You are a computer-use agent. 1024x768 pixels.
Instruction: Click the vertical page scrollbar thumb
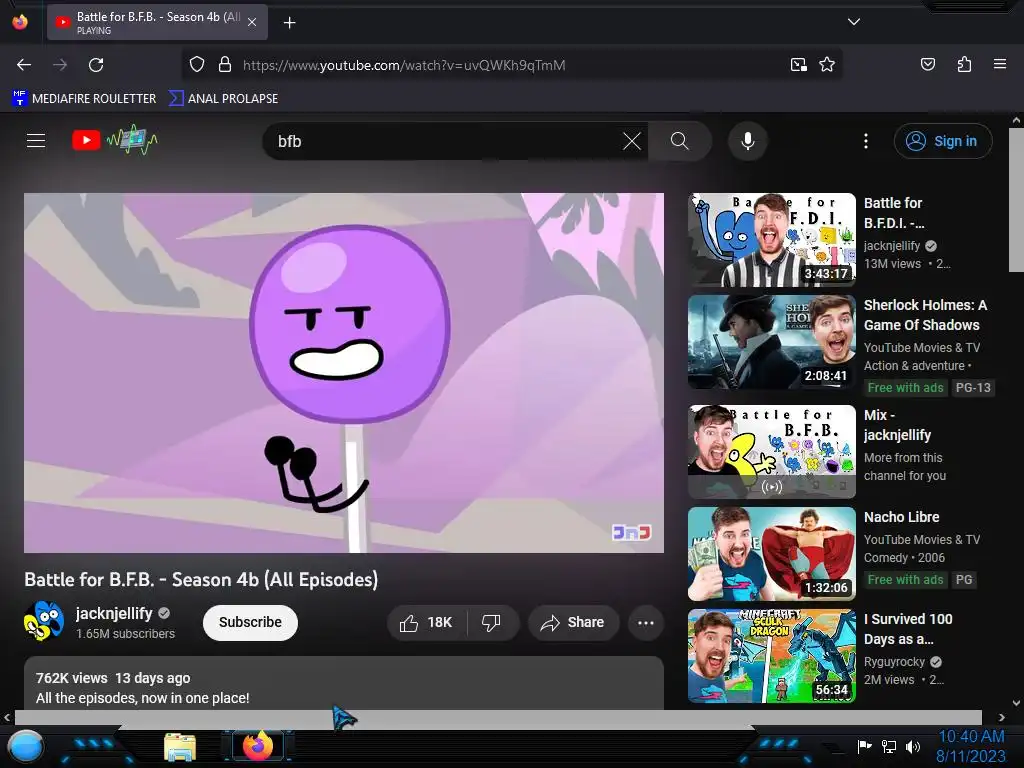pos(1016,200)
